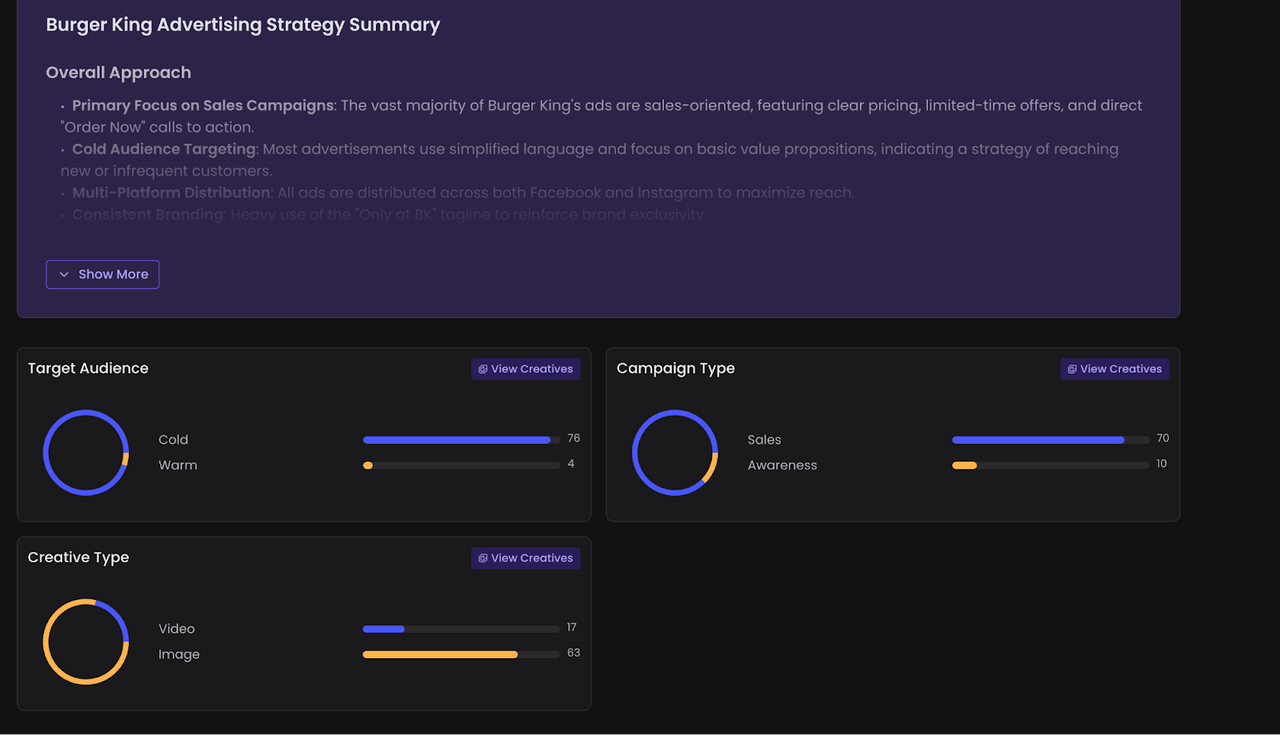This screenshot has width=1280, height=735.
Task: Click the Awareness label in Campaign Type
Action: pyautogui.click(x=782, y=465)
